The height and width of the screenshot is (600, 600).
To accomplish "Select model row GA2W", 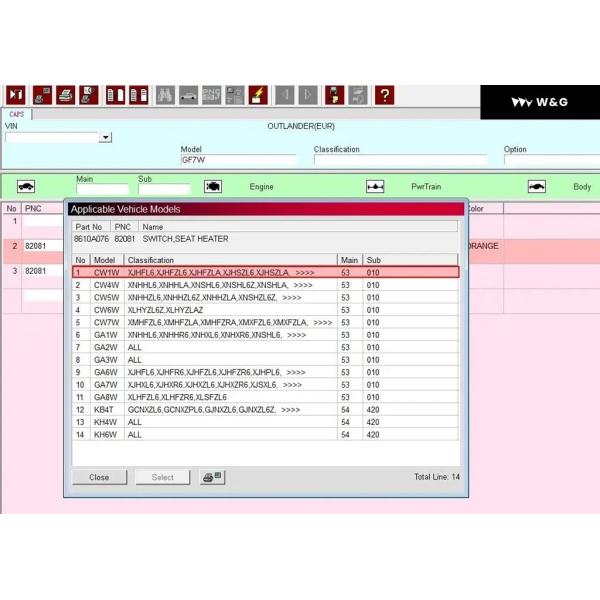I will pyautogui.click(x=266, y=347).
